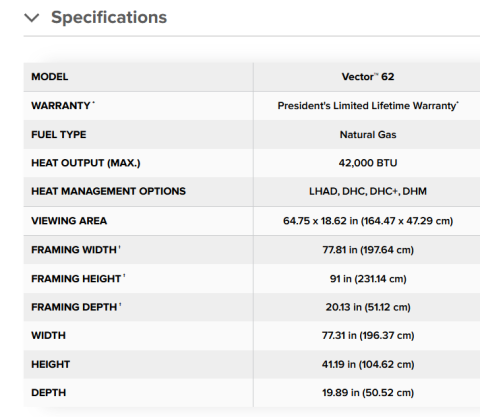This screenshot has width=480, height=417.
Task: Click the DEPTH row label
Action: click(49, 393)
